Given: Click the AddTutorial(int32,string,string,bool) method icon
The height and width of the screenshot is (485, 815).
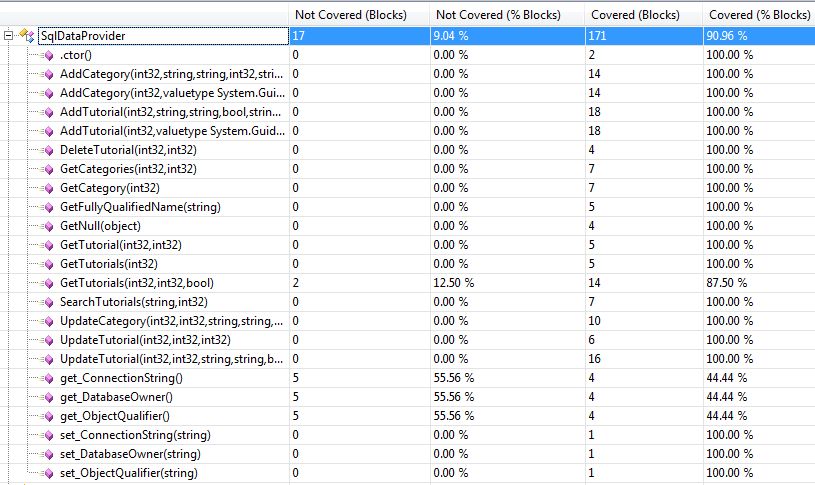Looking at the screenshot, I should point(48,112).
